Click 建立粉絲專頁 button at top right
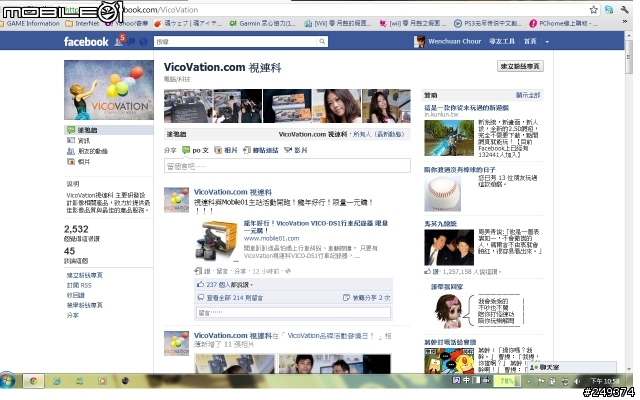The image size is (640, 400). (520, 66)
